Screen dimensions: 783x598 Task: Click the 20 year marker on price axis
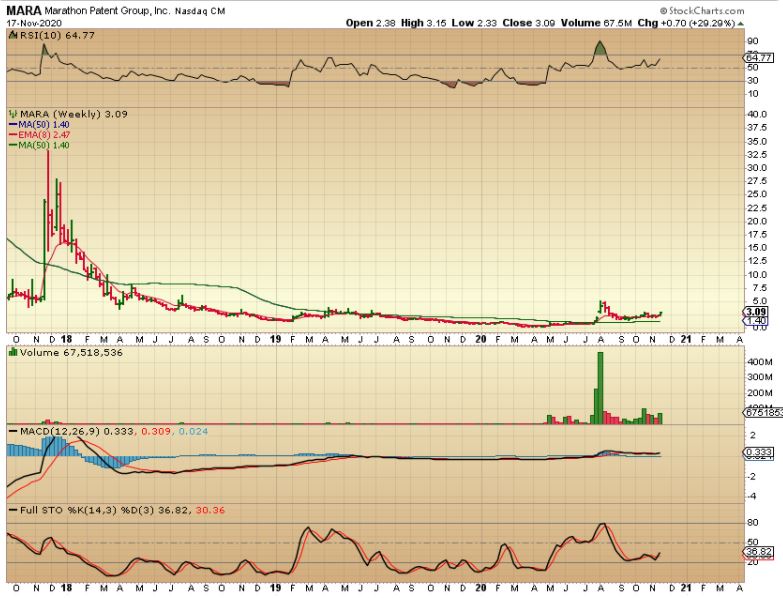point(480,339)
